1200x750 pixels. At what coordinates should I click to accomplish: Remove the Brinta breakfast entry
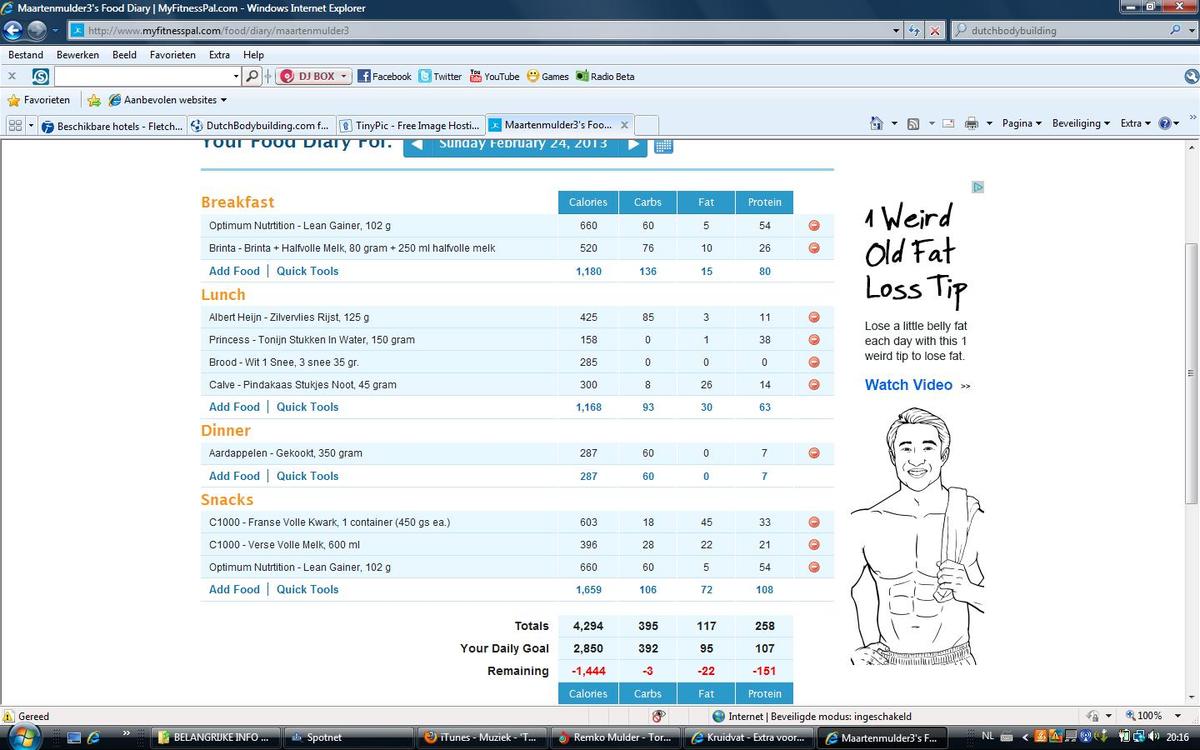pos(813,248)
